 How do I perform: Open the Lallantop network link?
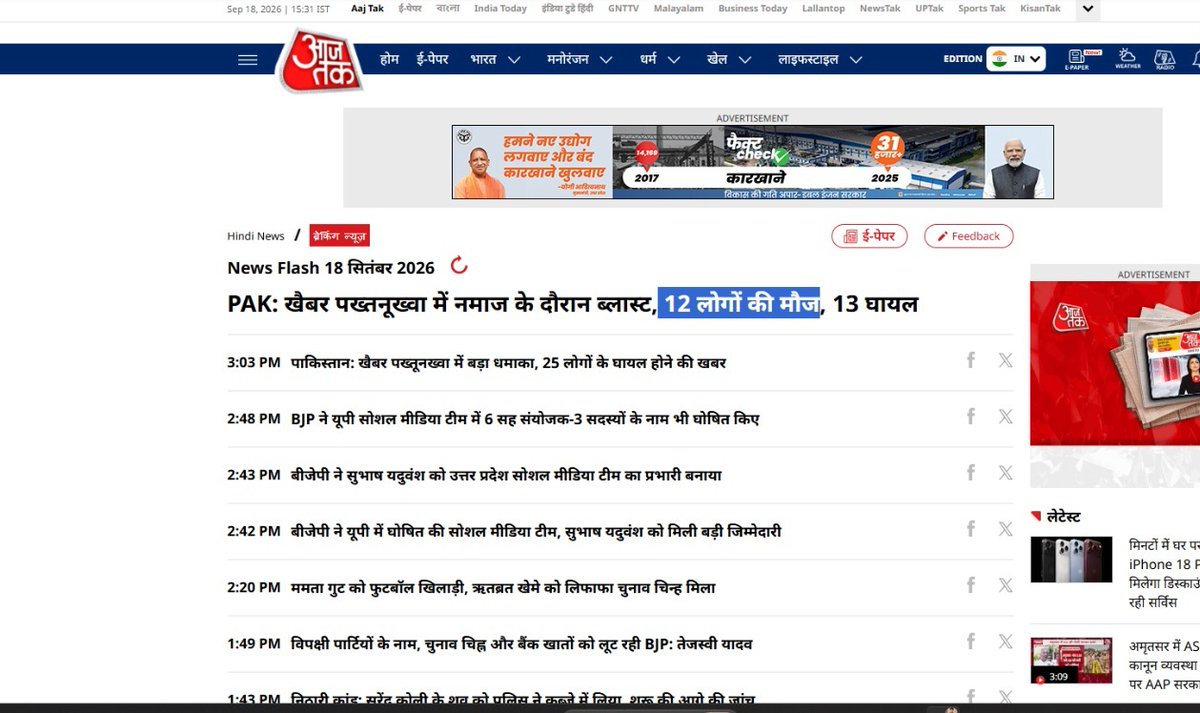coord(823,9)
